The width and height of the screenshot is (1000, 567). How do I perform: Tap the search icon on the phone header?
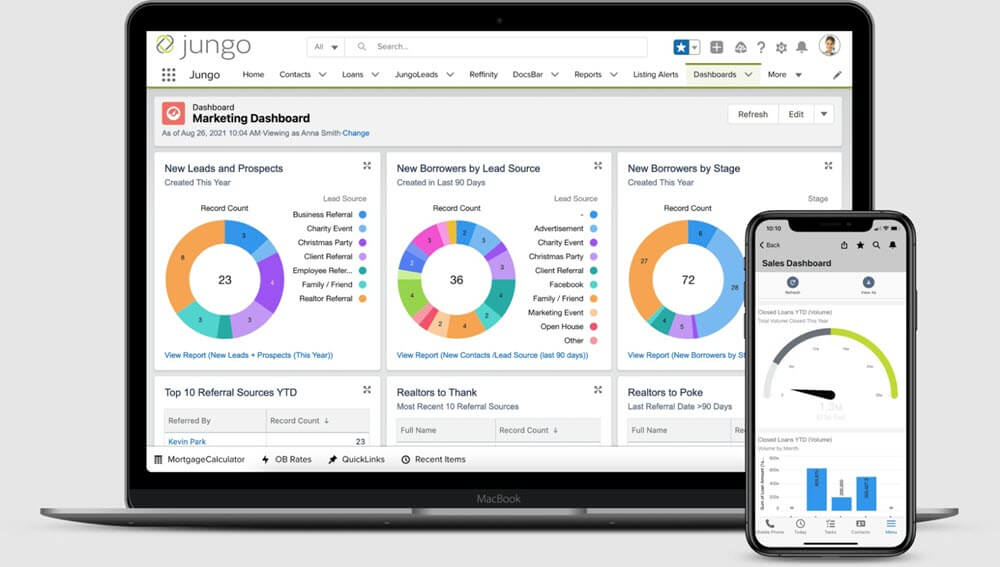876,245
